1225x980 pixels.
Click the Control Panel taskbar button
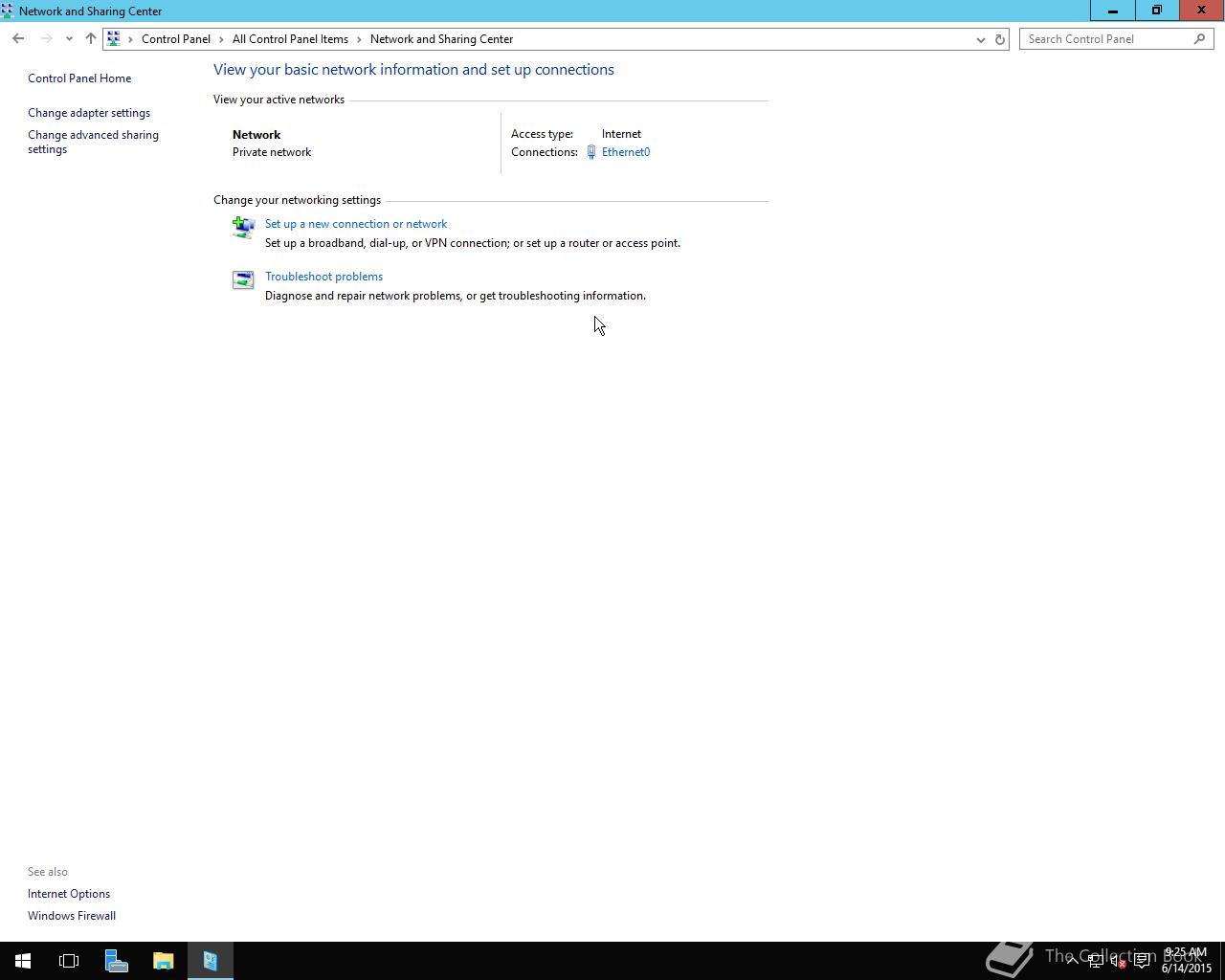click(x=210, y=961)
